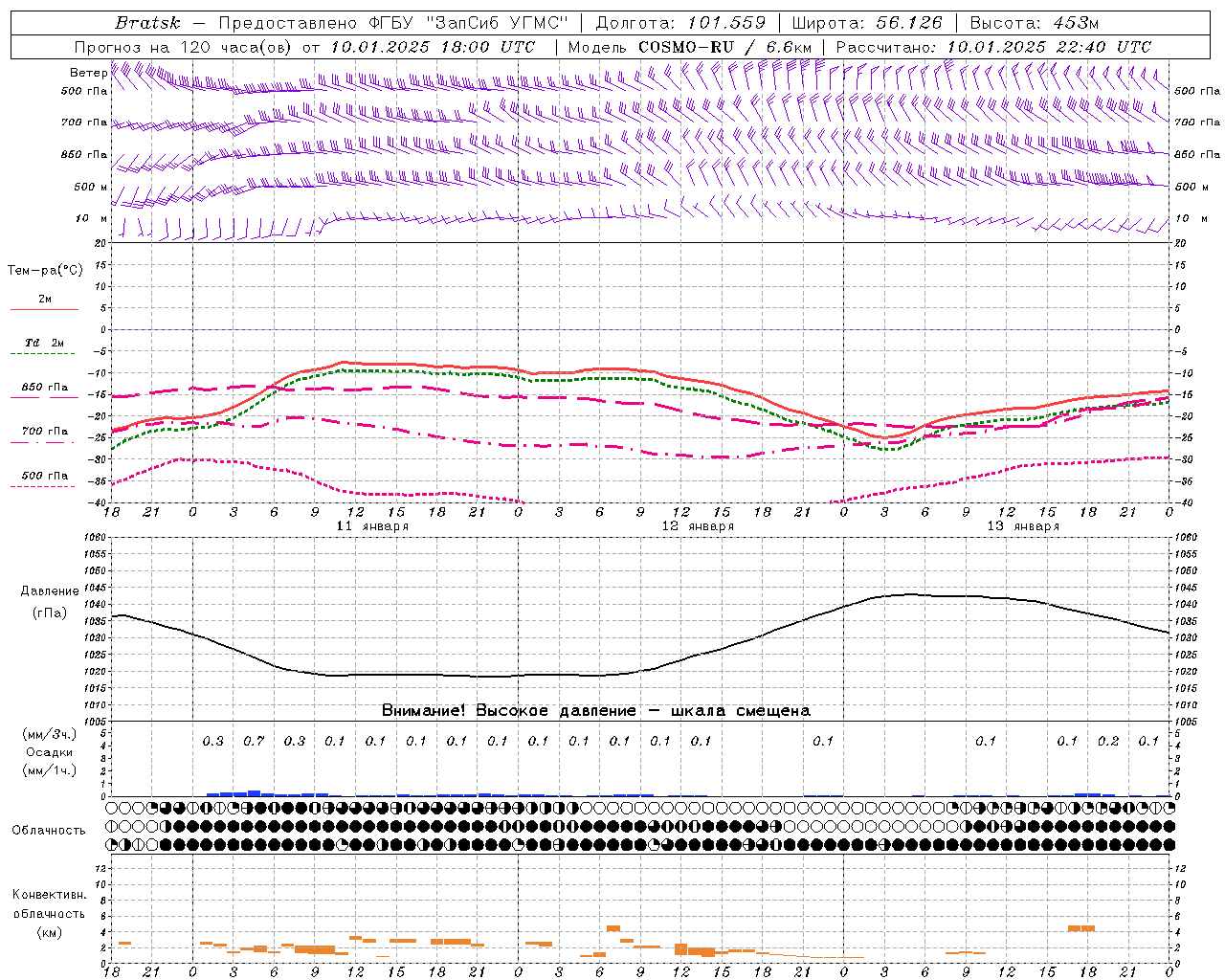This screenshot has width=1225, height=980.
Task: Select the "11 января" date label
Action: click(x=372, y=526)
